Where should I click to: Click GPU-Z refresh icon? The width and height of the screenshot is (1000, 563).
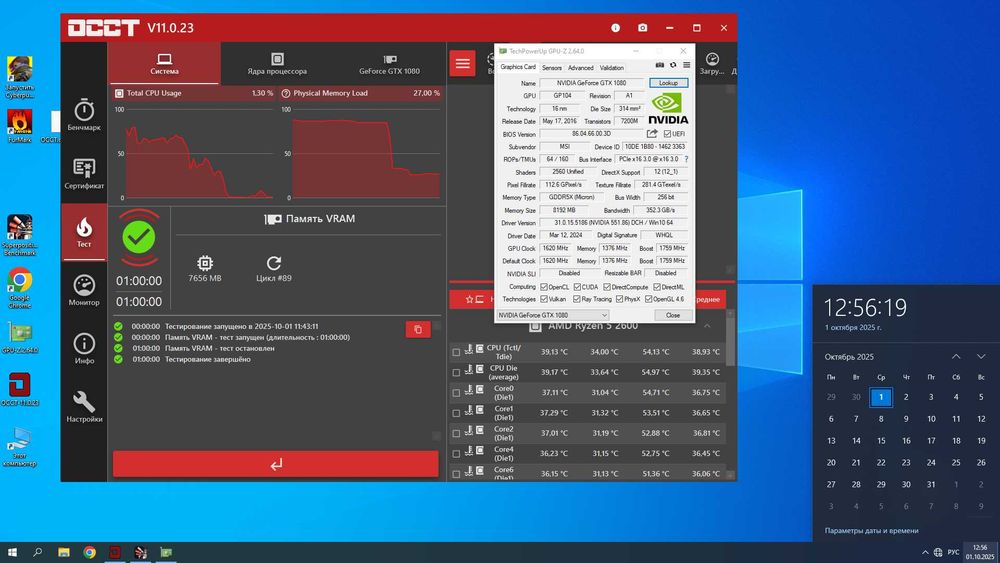(673, 65)
